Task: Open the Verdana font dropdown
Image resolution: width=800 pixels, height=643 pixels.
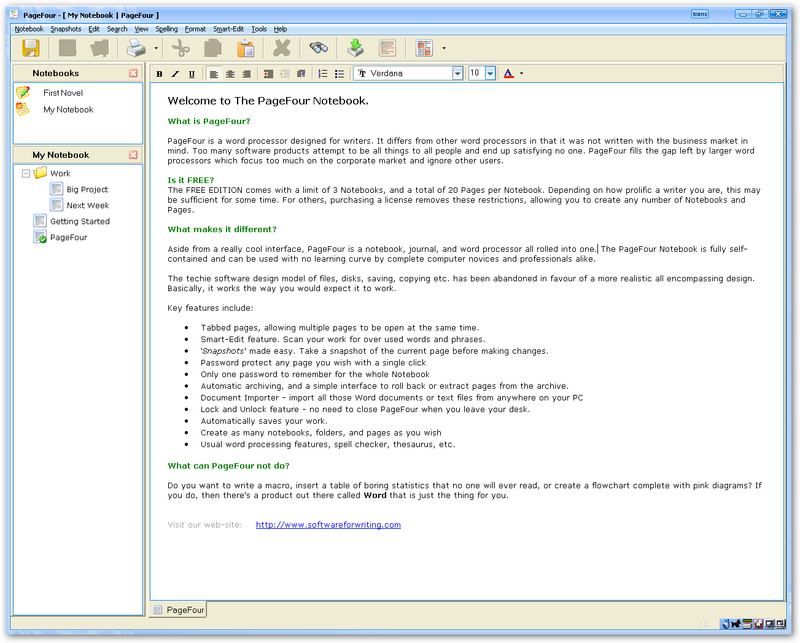Action: (x=458, y=73)
